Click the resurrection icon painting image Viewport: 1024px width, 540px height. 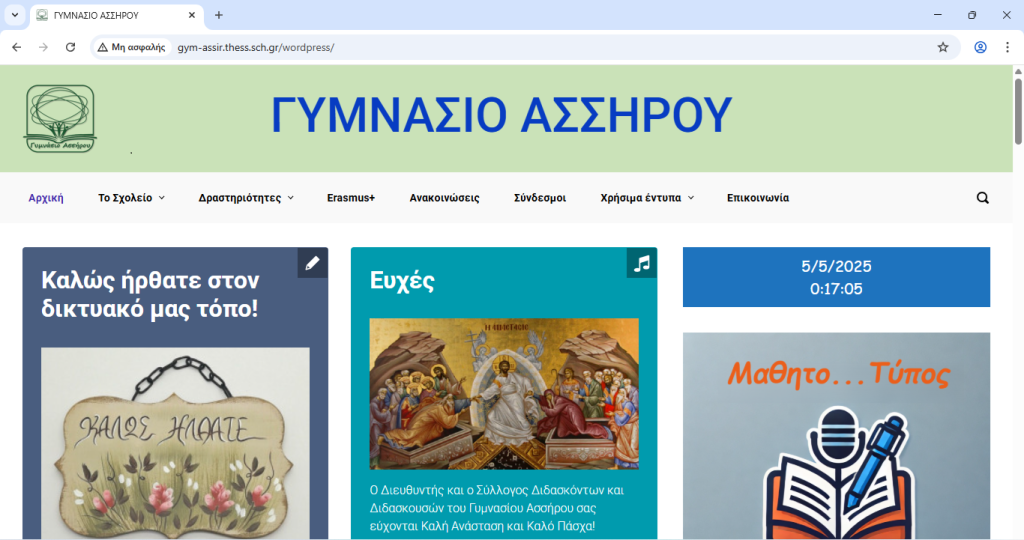click(504, 394)
